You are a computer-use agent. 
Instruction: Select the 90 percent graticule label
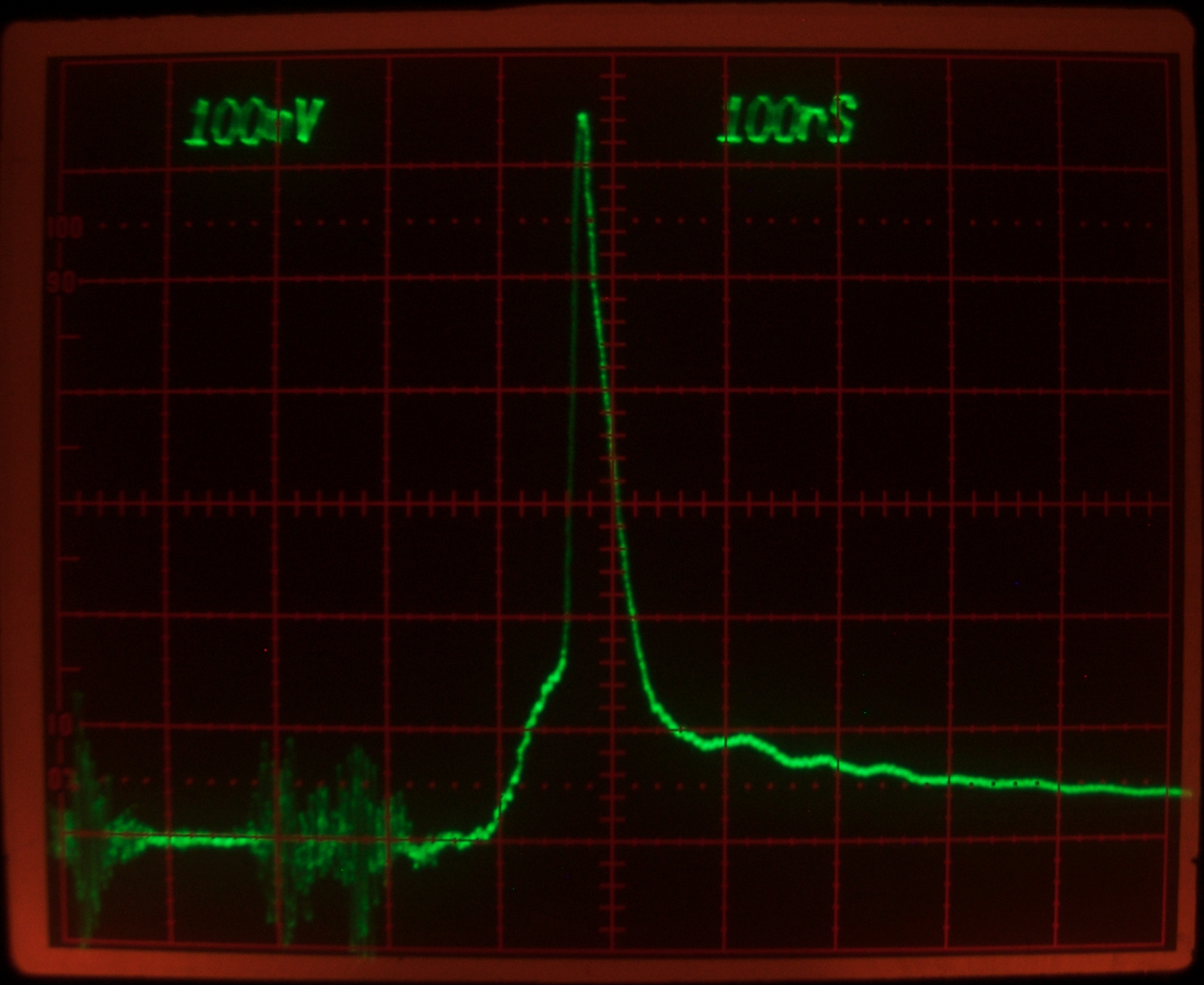click(x=62, y=283)
